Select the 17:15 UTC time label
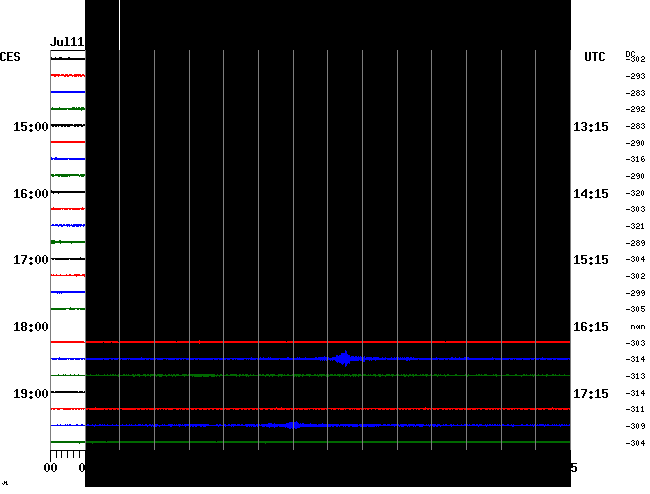Image resolution: width=650 pixels, height=494 pixels. click(591, 393)
